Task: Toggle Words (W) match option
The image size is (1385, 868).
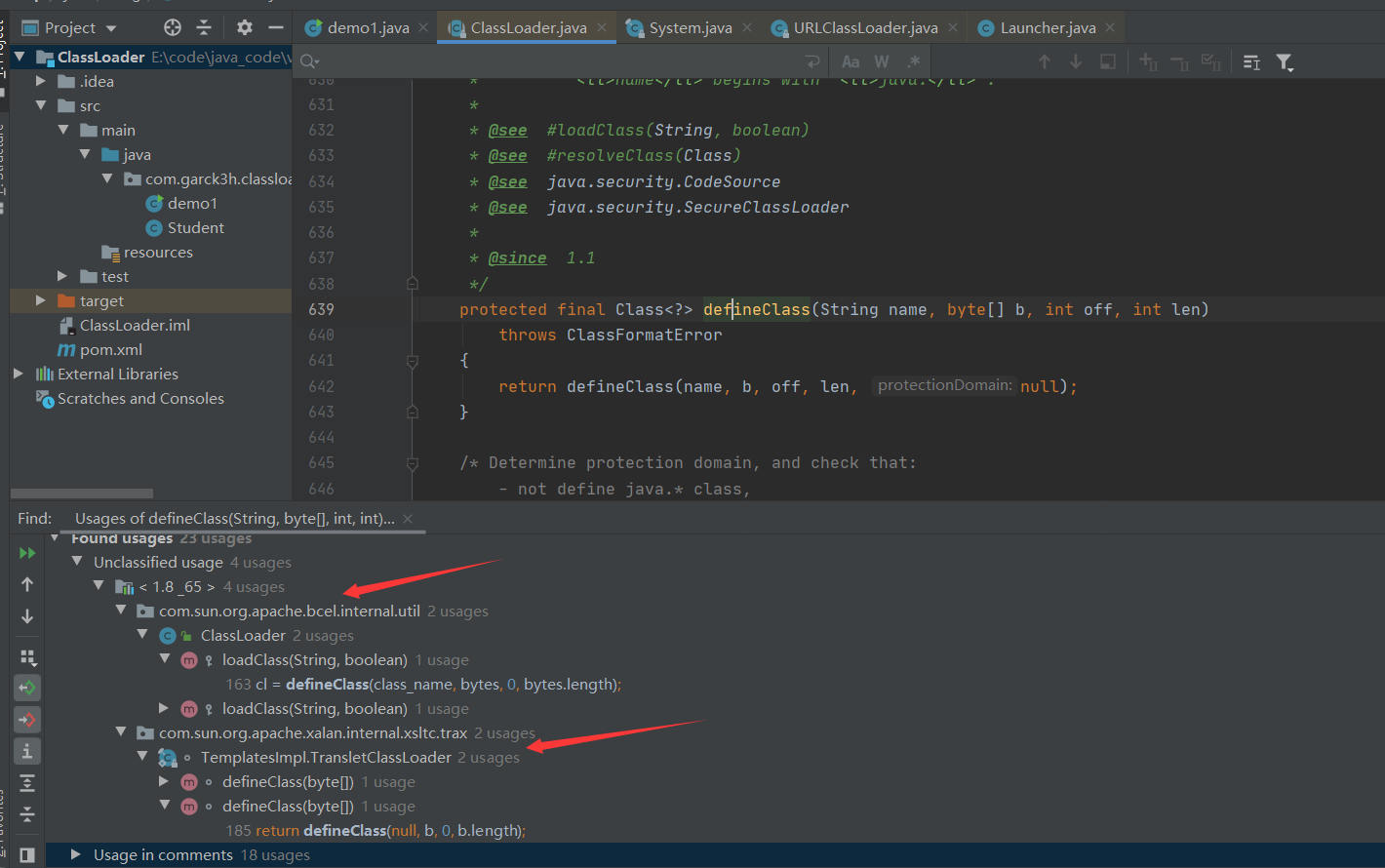Action: 882,61
